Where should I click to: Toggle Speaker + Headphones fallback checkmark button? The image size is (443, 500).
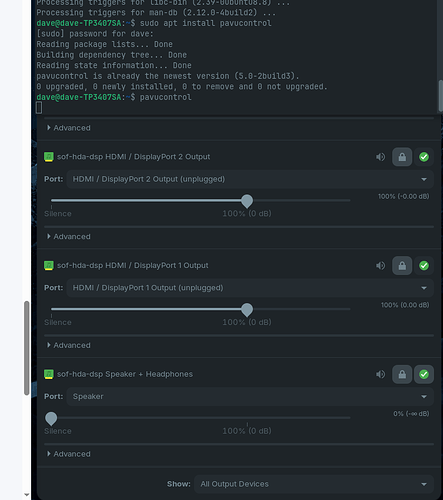(x=424, y=374)
